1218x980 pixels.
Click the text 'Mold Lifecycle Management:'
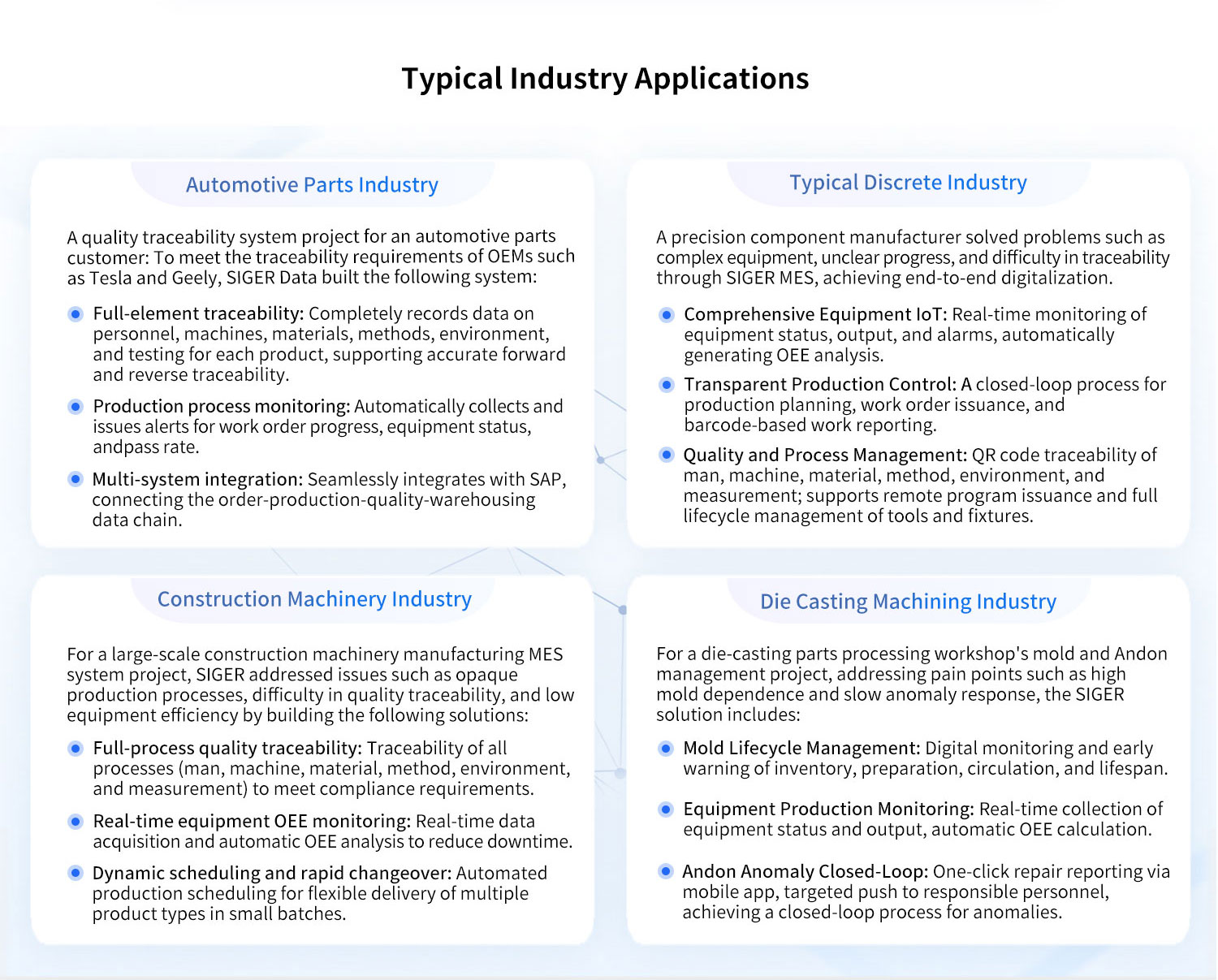click(801, 748)
